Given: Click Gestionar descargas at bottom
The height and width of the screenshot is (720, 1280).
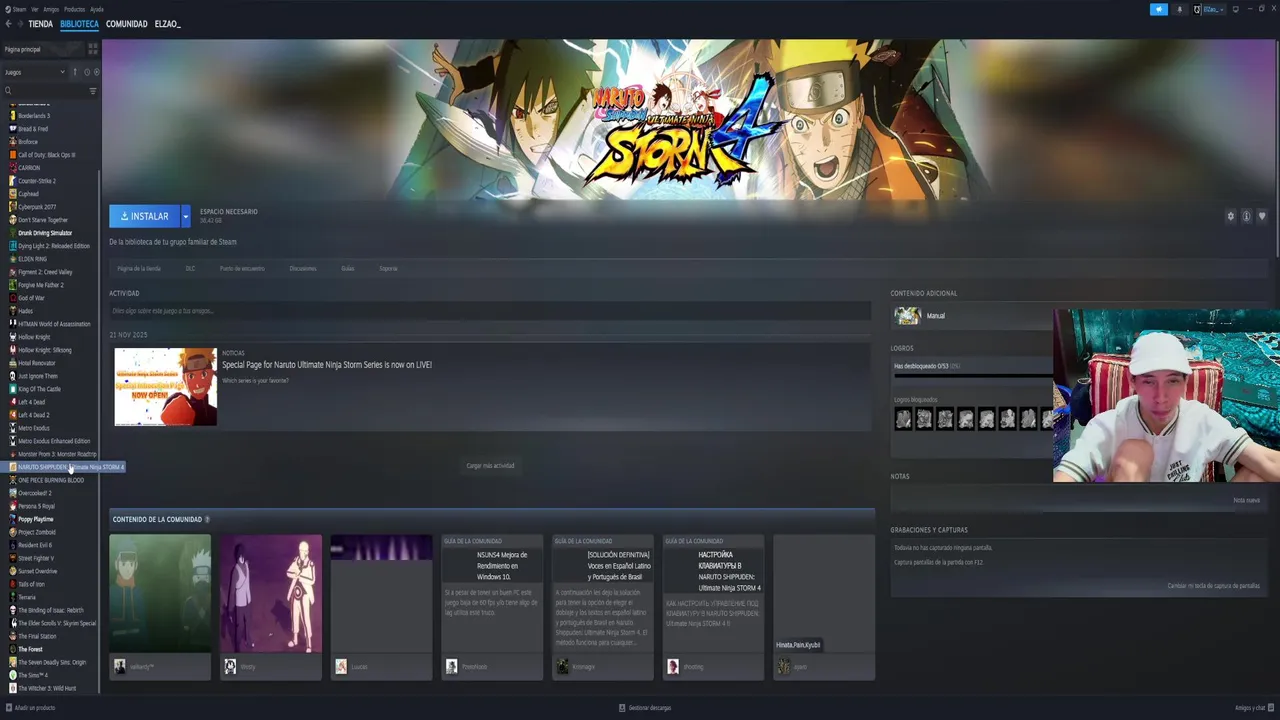Looking at the screenshot, I should click(x=645, y=708).
